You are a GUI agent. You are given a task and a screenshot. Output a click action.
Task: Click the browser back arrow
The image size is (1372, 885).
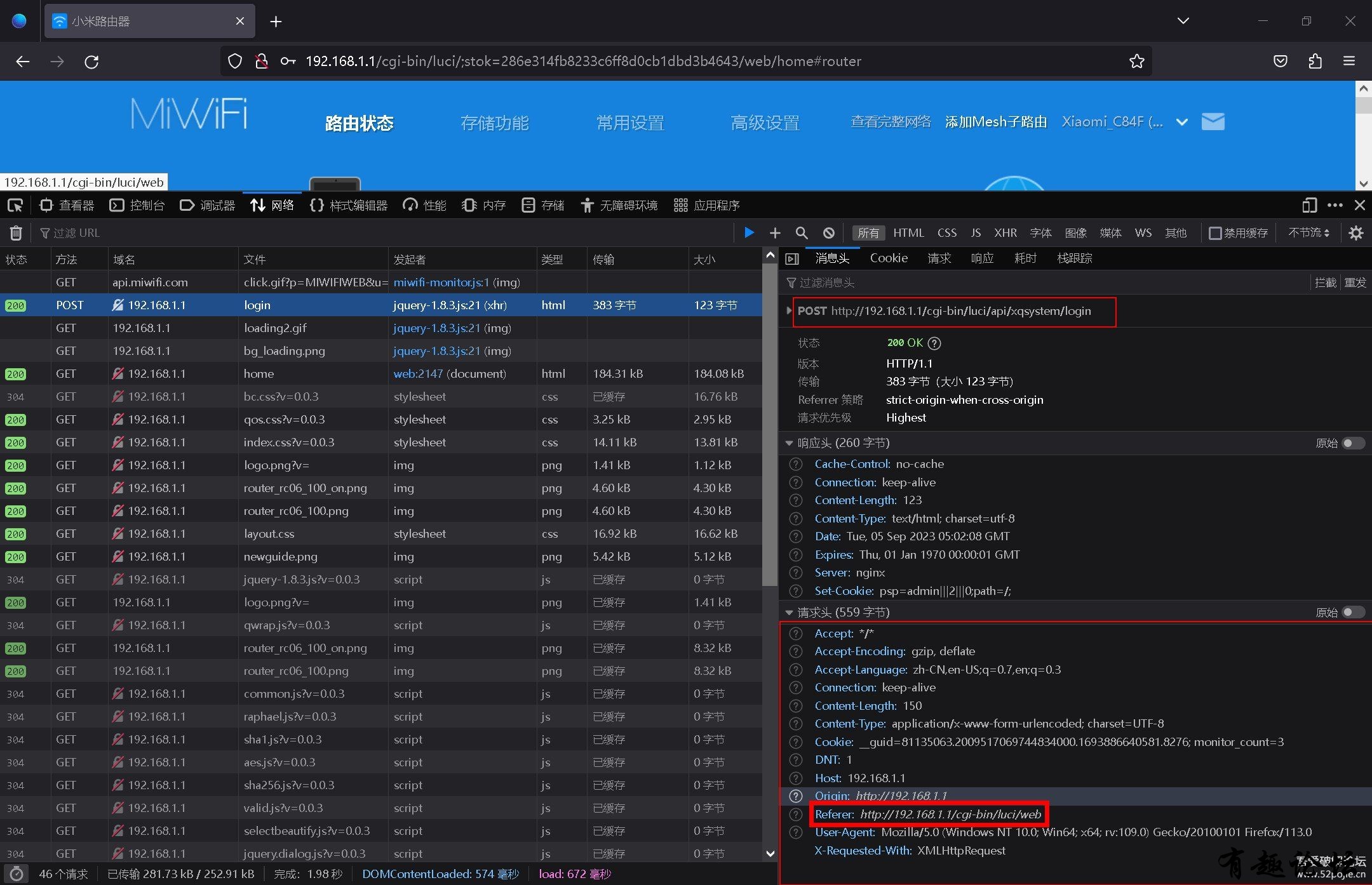click(23, 62)
